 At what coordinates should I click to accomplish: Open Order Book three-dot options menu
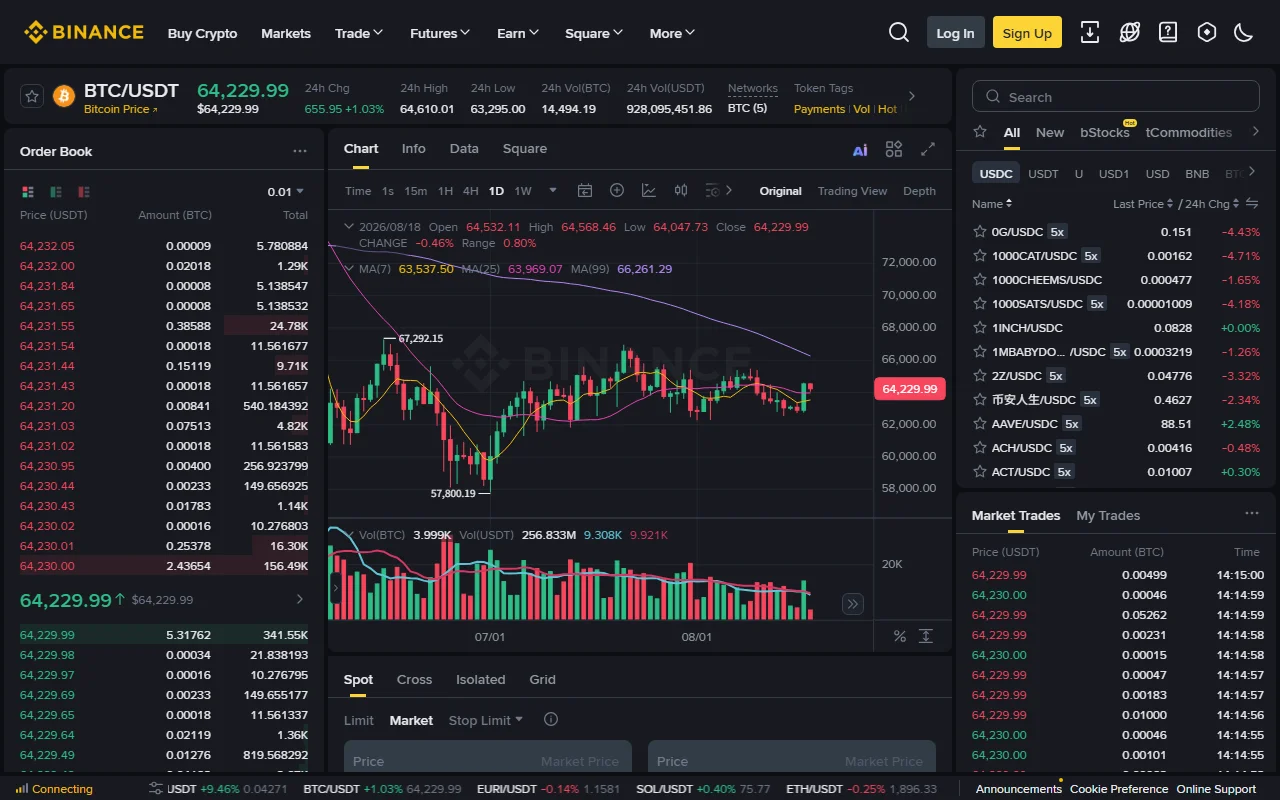[x=300, y=151]
